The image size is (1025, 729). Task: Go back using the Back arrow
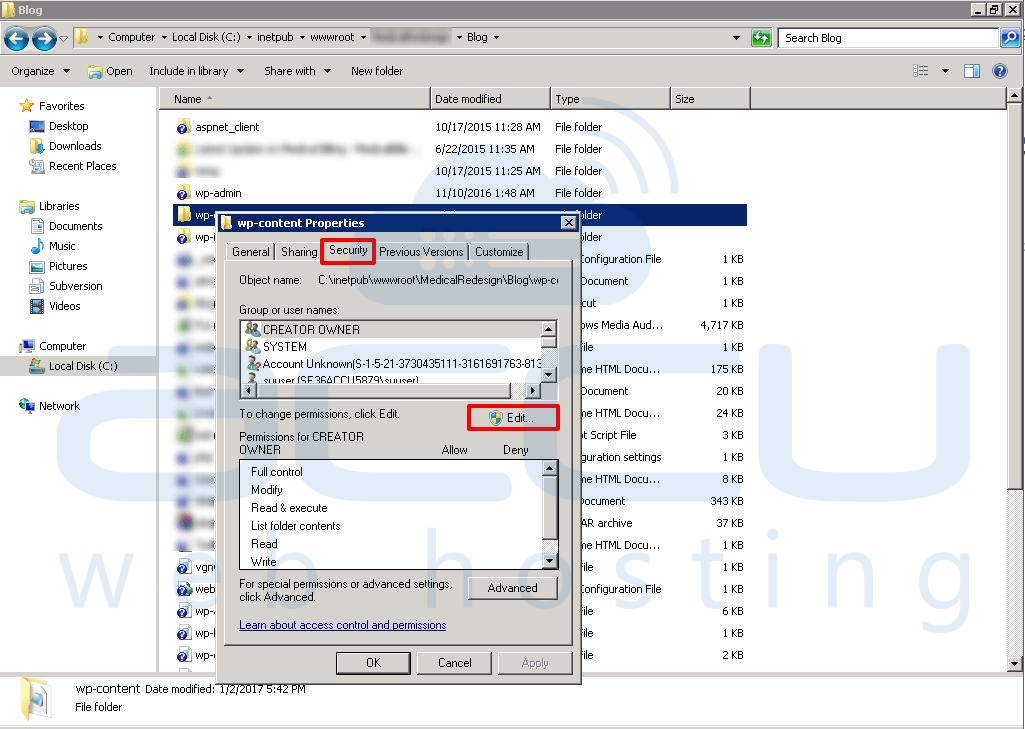16,39
